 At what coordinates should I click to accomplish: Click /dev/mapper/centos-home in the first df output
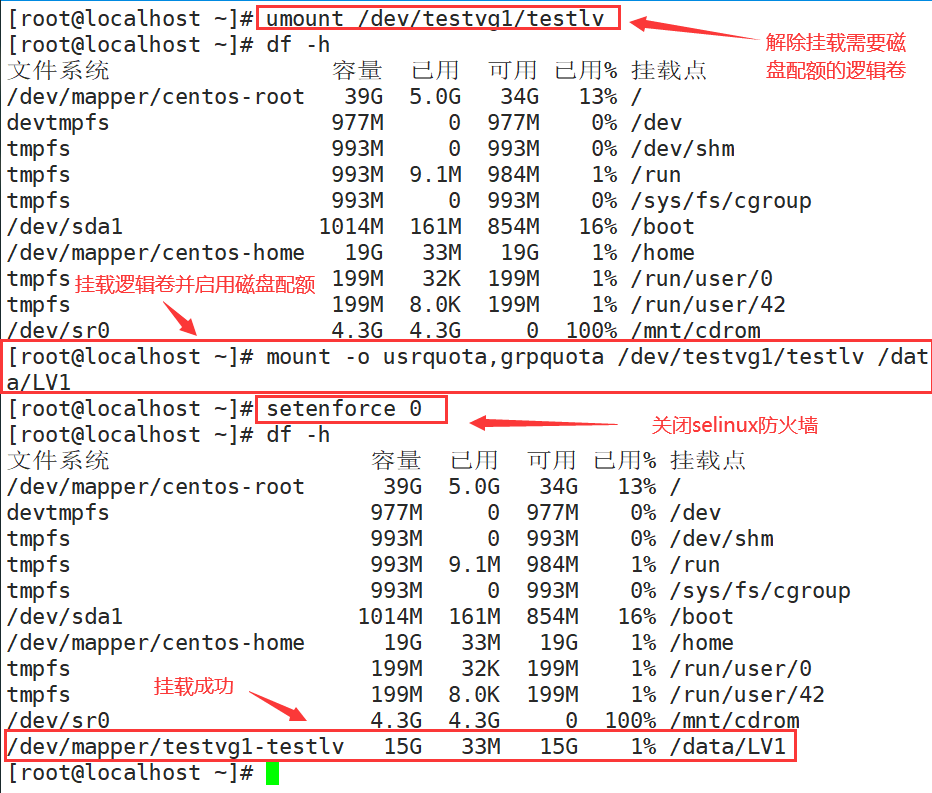[x=156, y=253]
